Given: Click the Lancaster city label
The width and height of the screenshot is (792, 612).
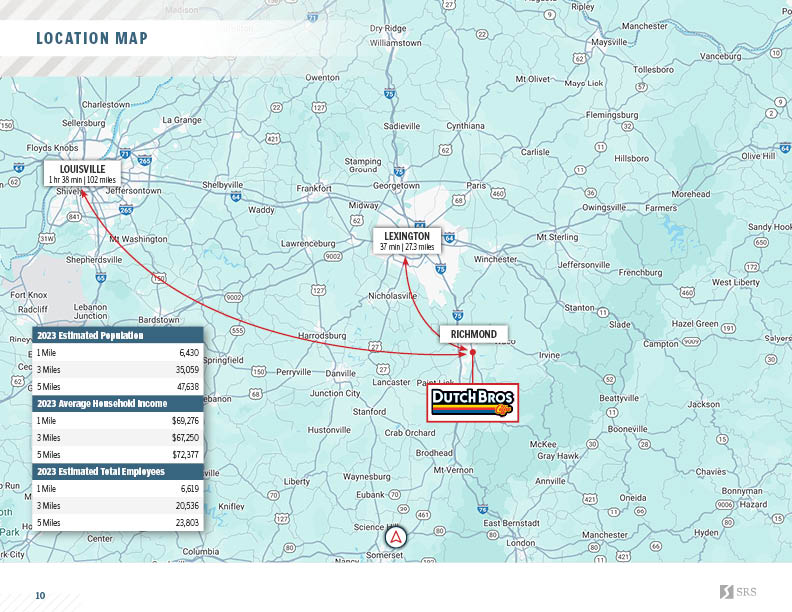Looking at the screenshot, I should tap(391, 382).
